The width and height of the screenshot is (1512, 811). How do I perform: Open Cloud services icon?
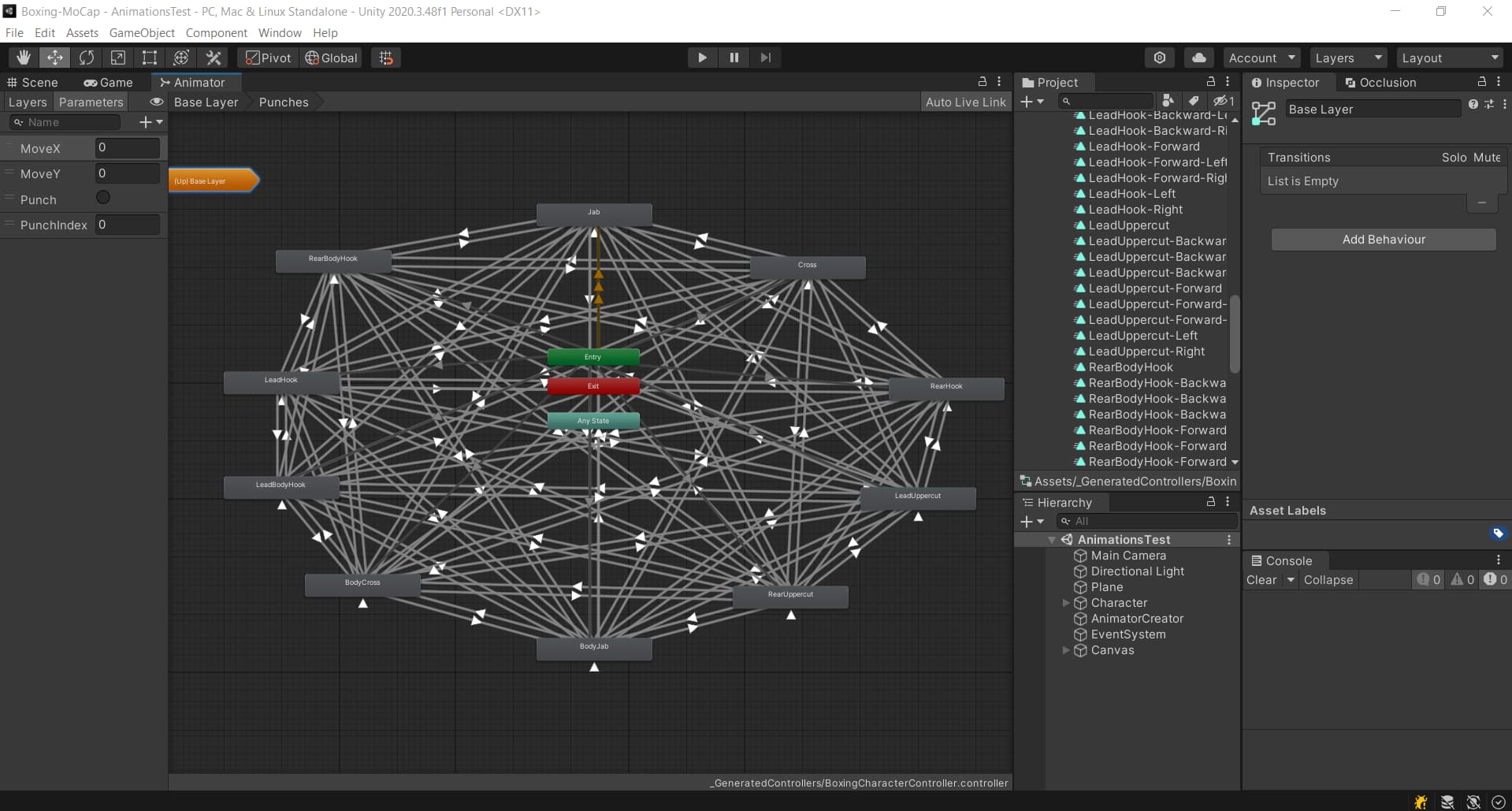point(1198,58)
